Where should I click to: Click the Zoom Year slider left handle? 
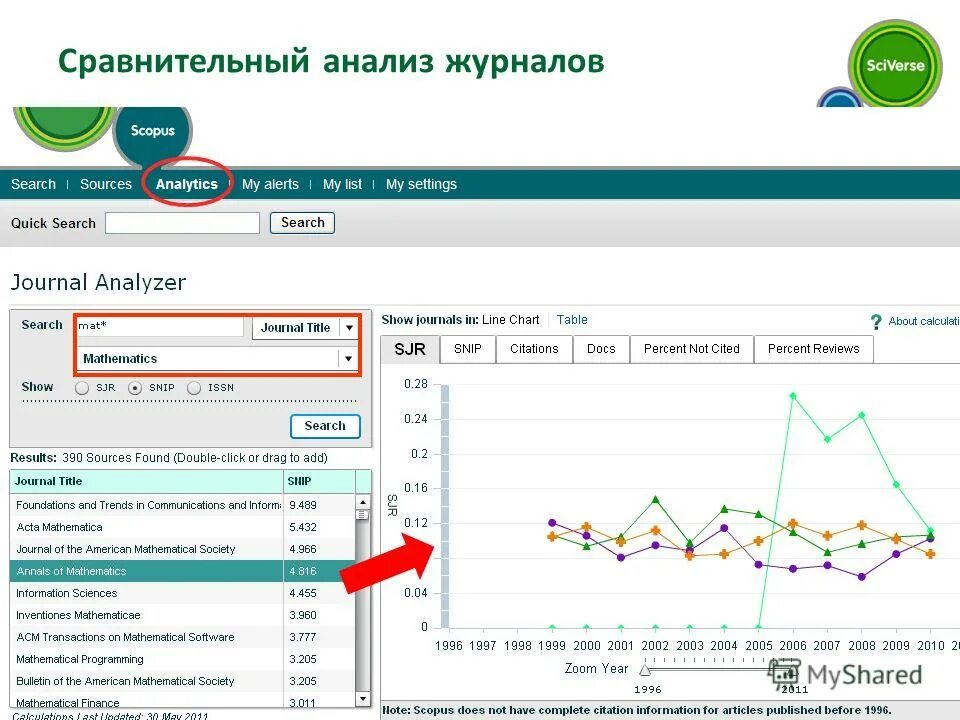pos(645,670)
